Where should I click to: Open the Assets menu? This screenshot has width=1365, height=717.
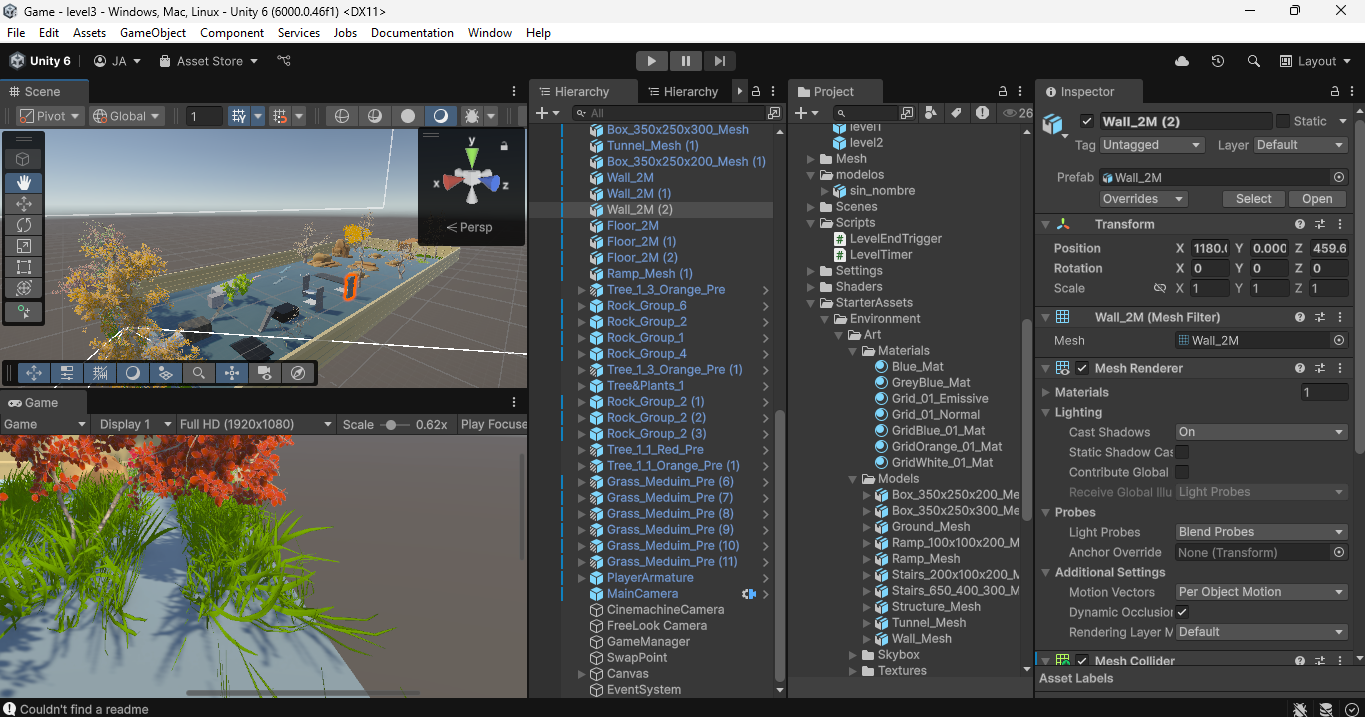tap(89, 33)
